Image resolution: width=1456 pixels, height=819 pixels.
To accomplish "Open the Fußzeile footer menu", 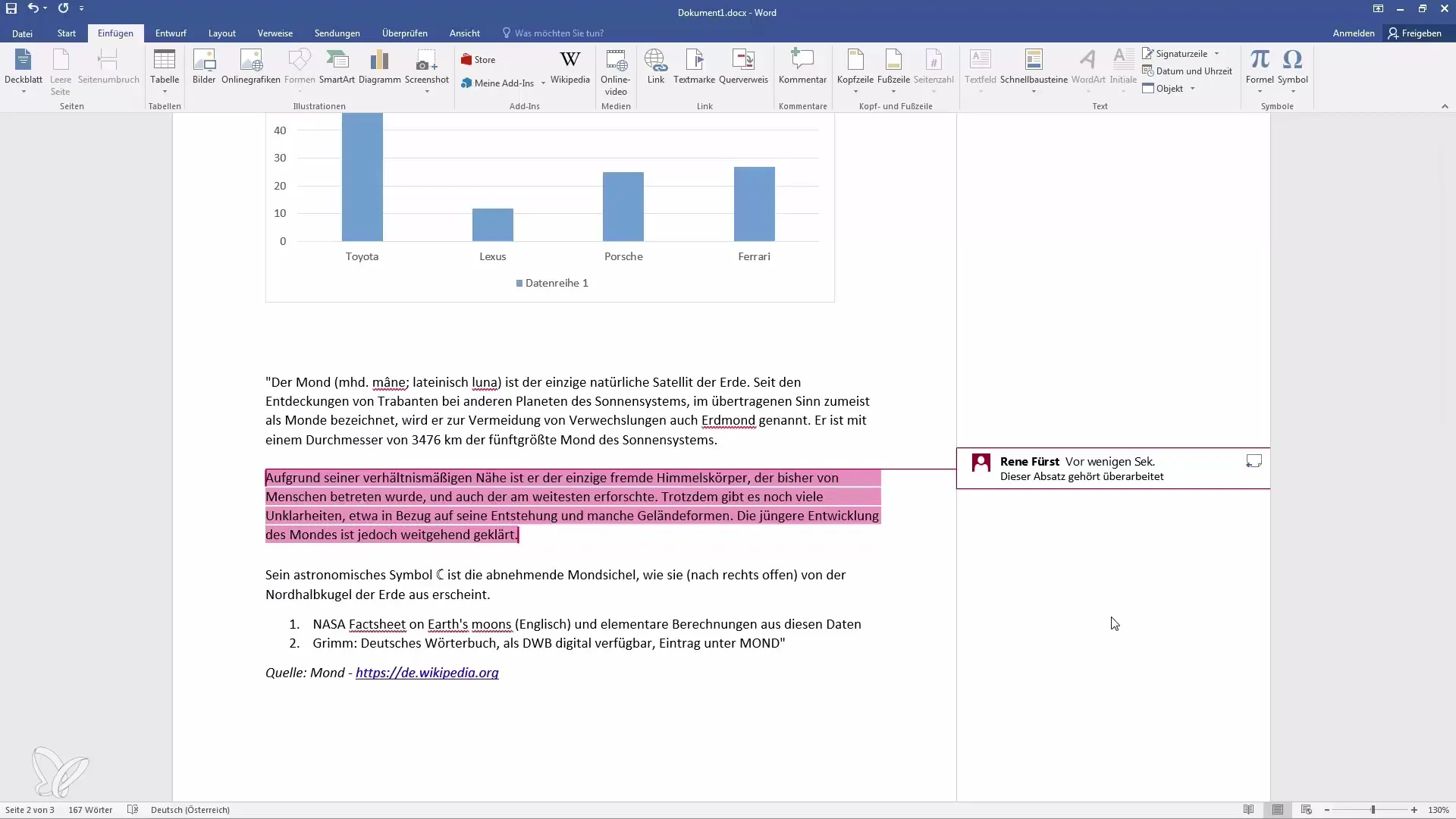I will [x=893, y=71].
